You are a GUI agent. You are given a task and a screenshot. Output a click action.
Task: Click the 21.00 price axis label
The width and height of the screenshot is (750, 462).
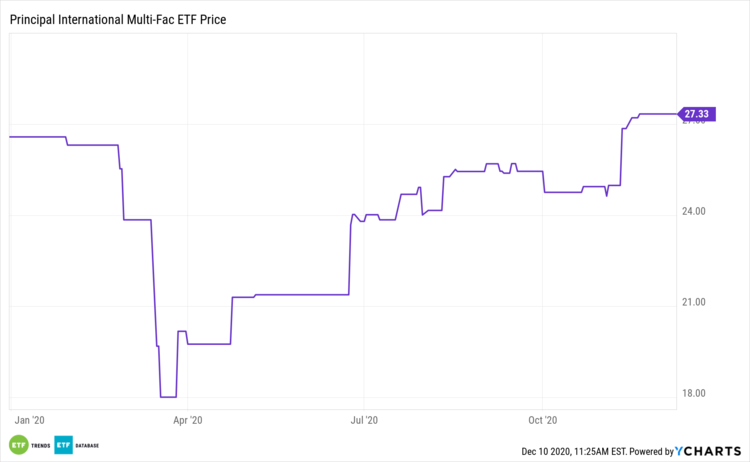(x=694, y=302)
